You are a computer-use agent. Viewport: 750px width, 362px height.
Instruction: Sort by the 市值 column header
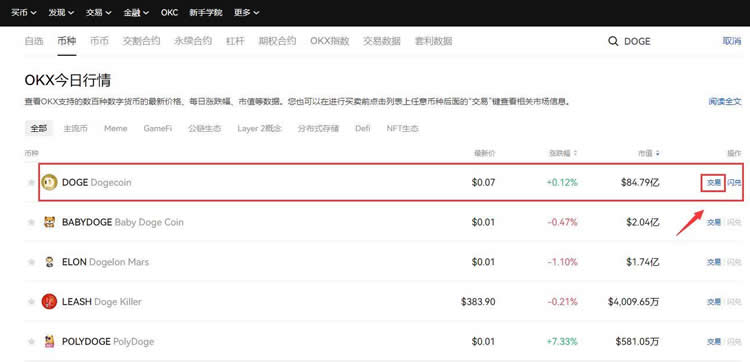pyautogui.click(x=649, y=154)
